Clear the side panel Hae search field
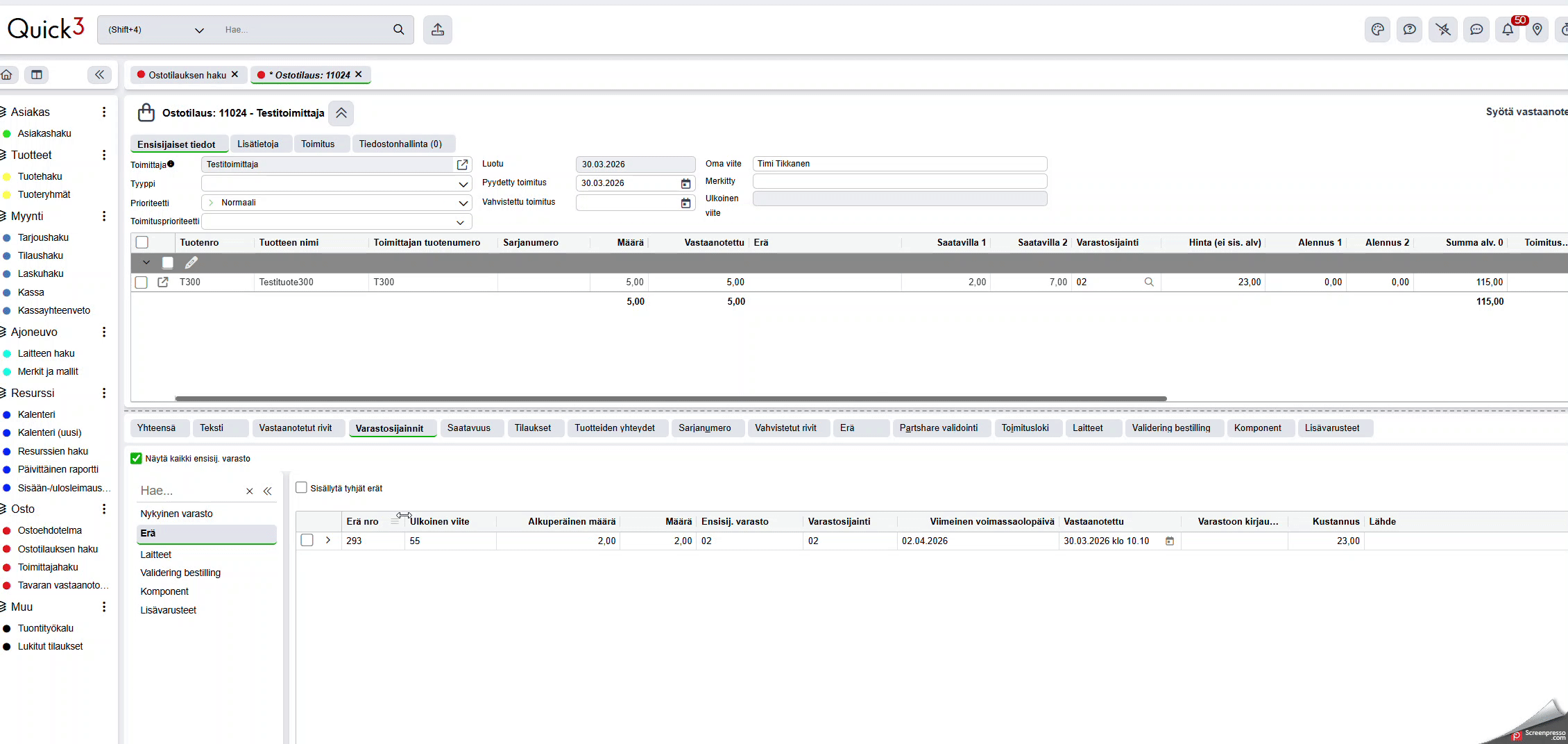Image resolution: width=1568 pixels, height=744 pixels. 249,491
